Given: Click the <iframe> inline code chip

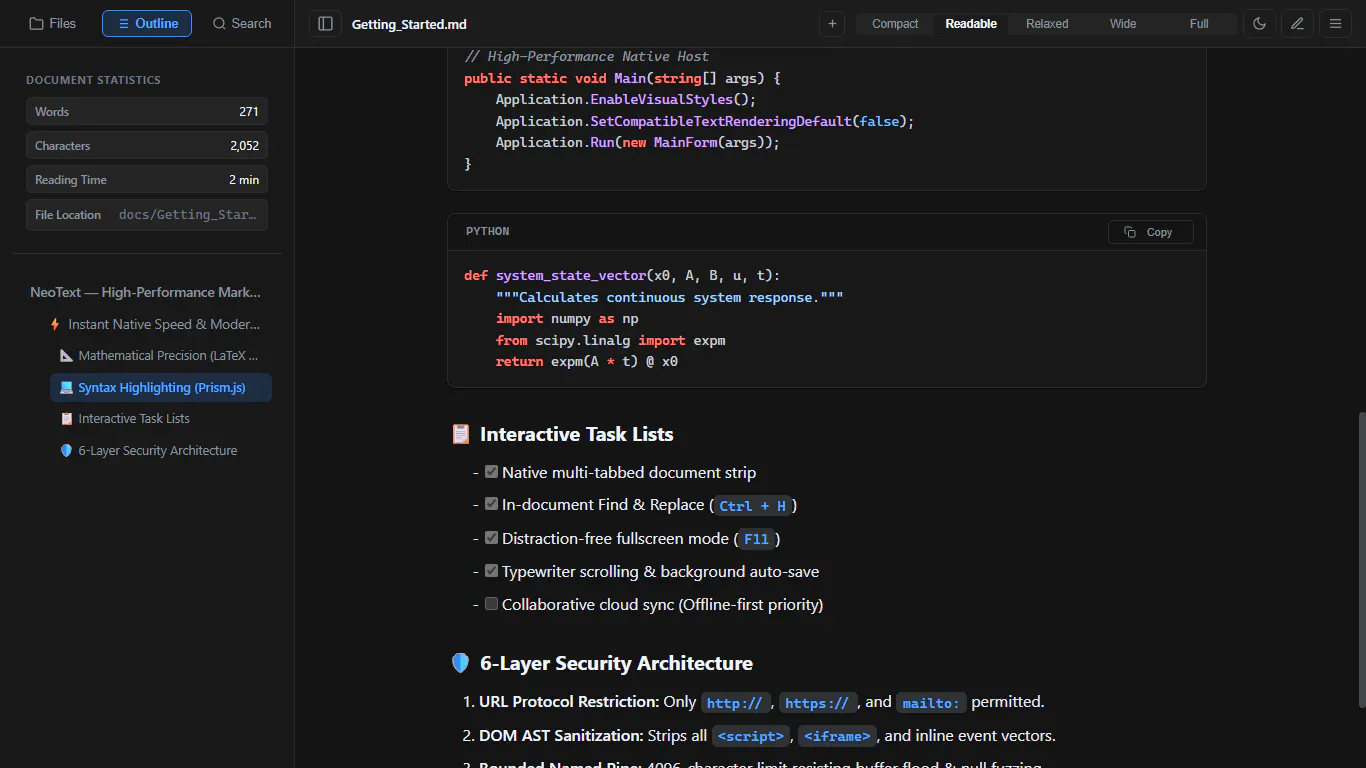Looking at the screenshot, I should 837,736.
